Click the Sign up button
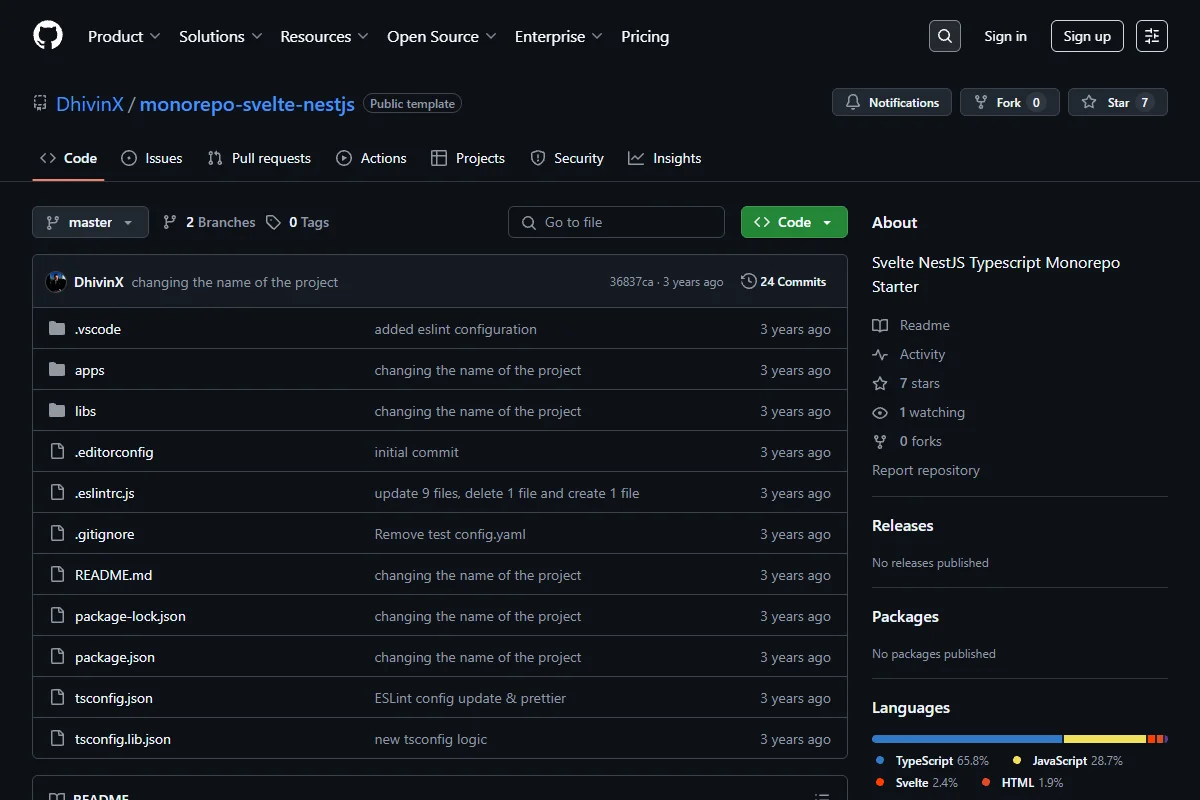1200x800 pixels. 1087,36
